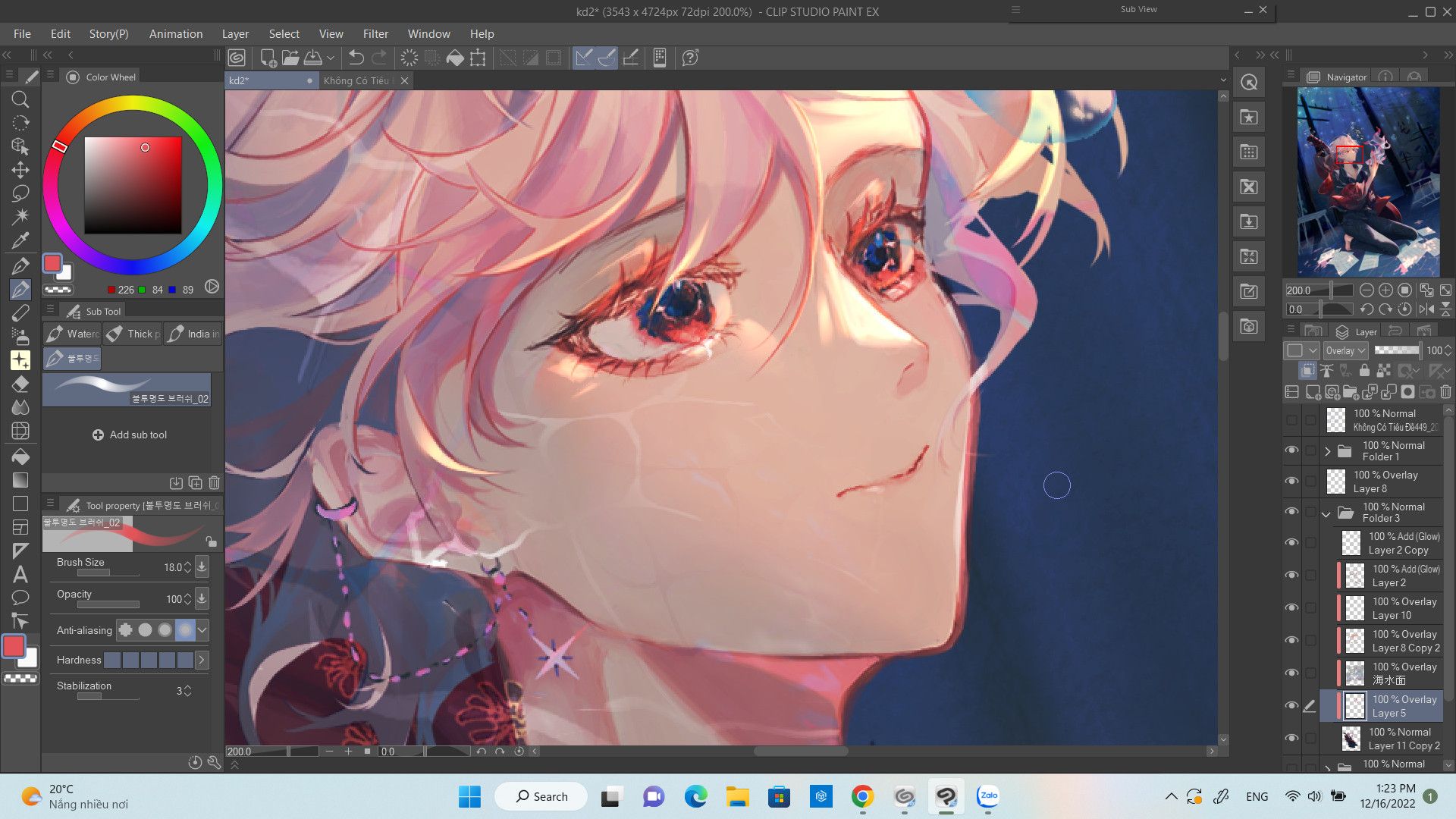
Task: Hide Layer 8 using its eye icon
Action: 1291,482
